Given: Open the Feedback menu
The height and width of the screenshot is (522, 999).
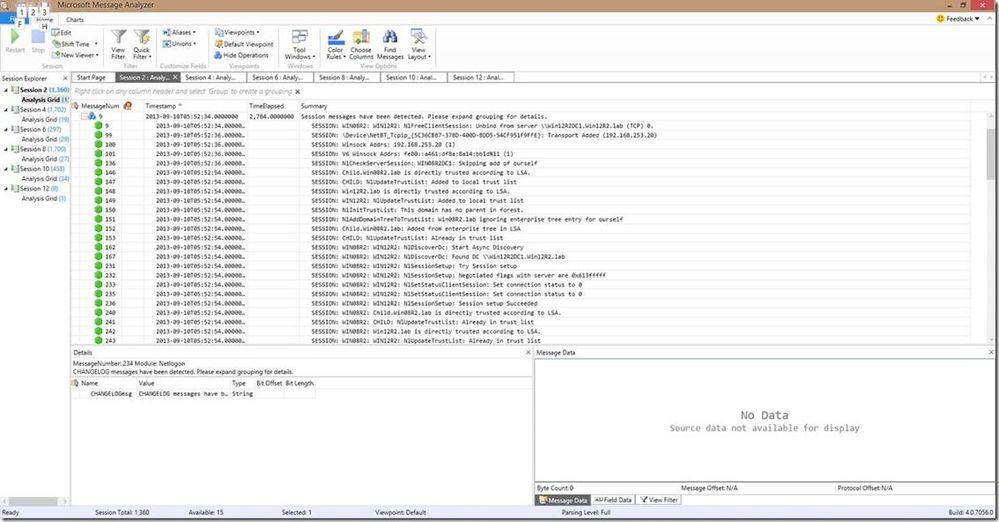Looking at the screenshot, I should [958, 18].
